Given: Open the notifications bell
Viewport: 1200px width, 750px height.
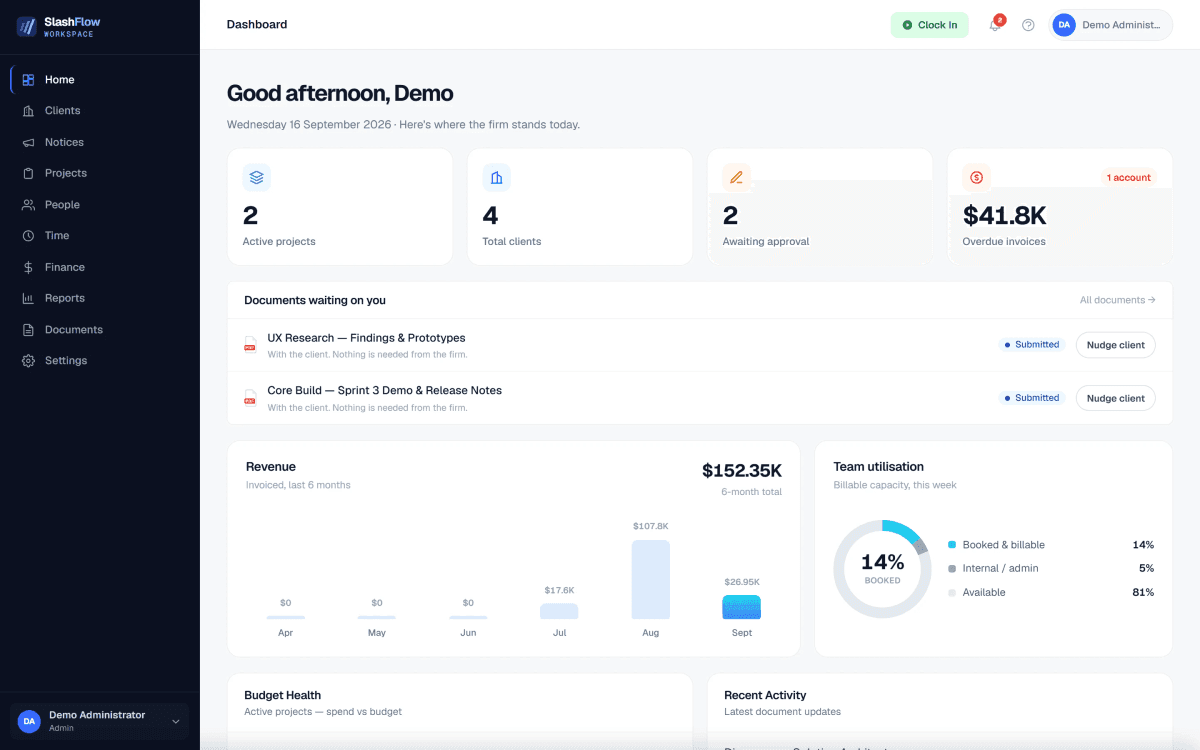Looking at the screenshot, I should 995,25.
